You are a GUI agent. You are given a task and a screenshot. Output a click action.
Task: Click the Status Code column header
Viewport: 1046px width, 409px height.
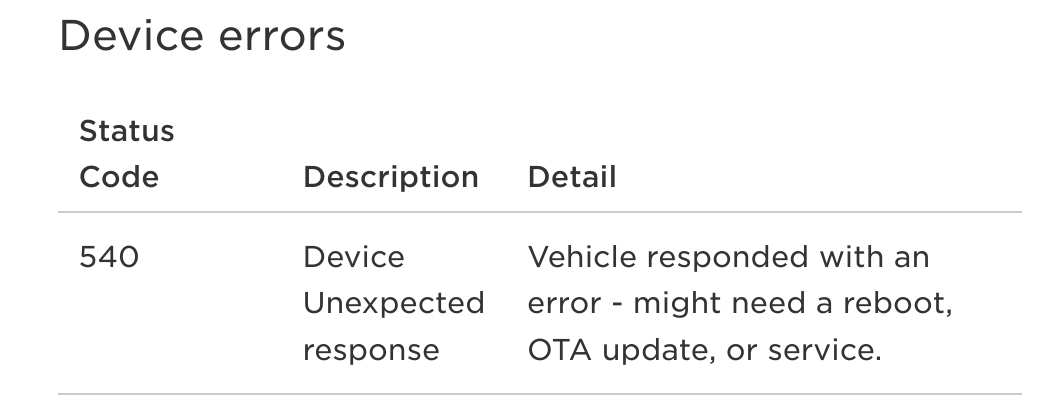[x=126, y=154]
